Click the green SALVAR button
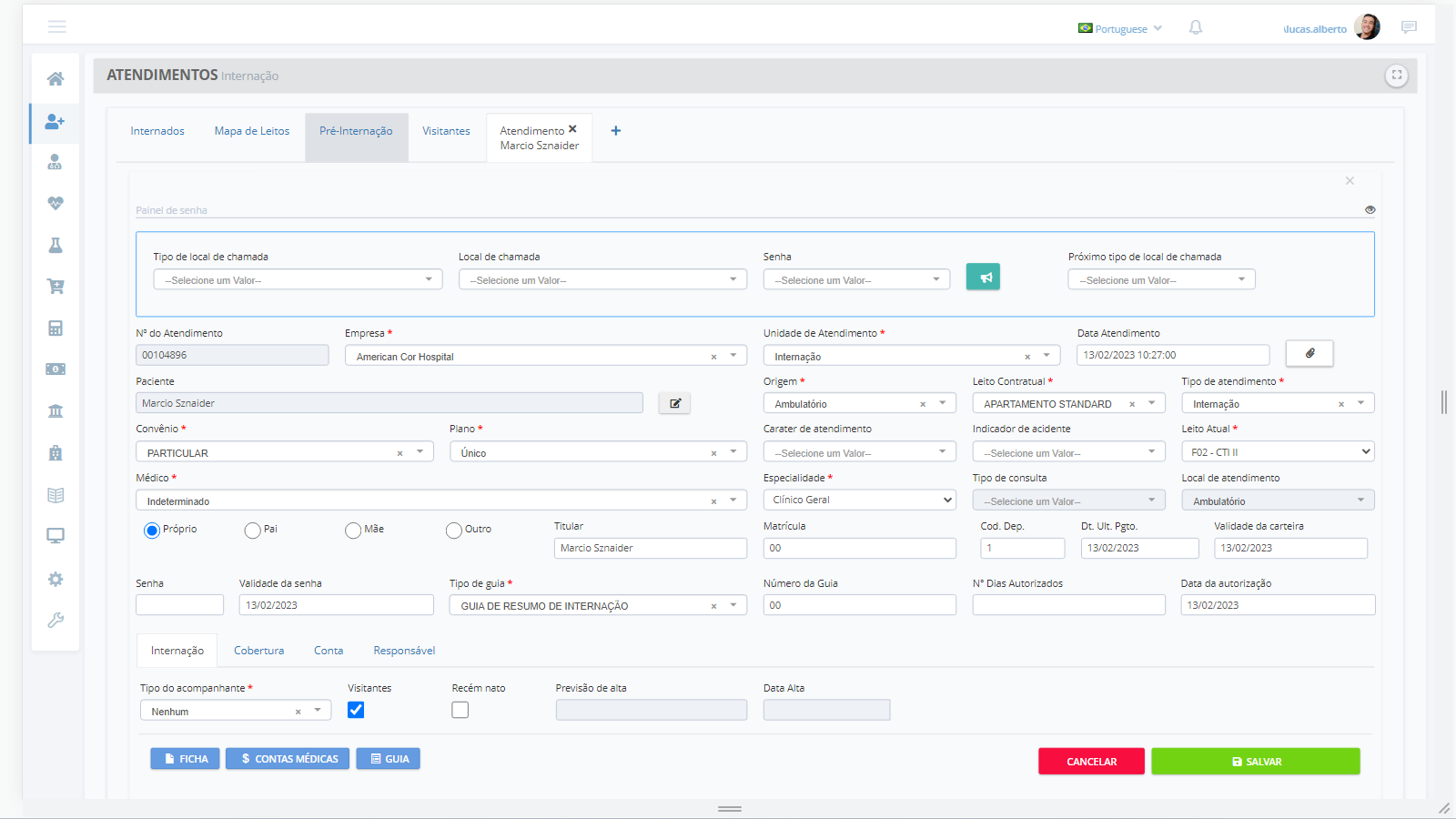The width and height of the screenshot is (1456, 819). point(1255,762)
